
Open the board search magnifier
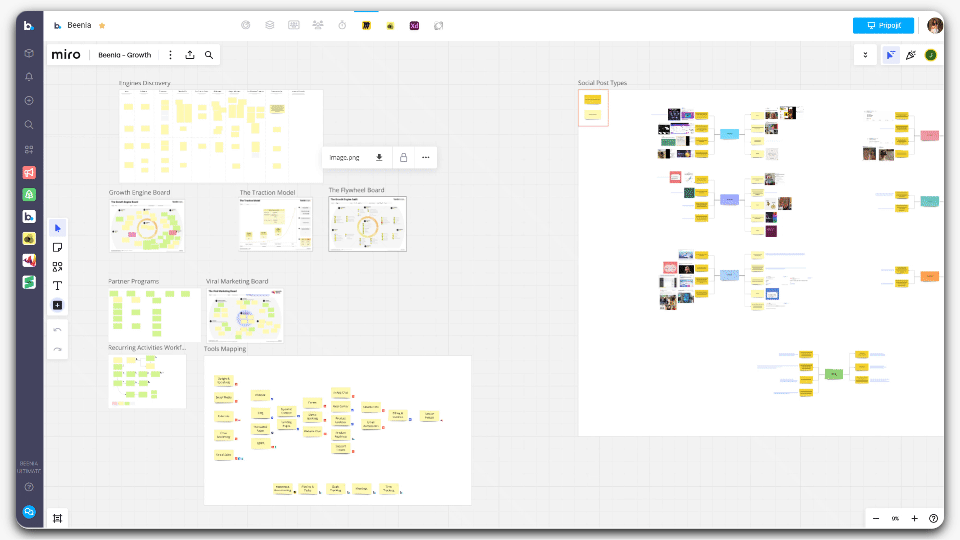click(209, 55)
